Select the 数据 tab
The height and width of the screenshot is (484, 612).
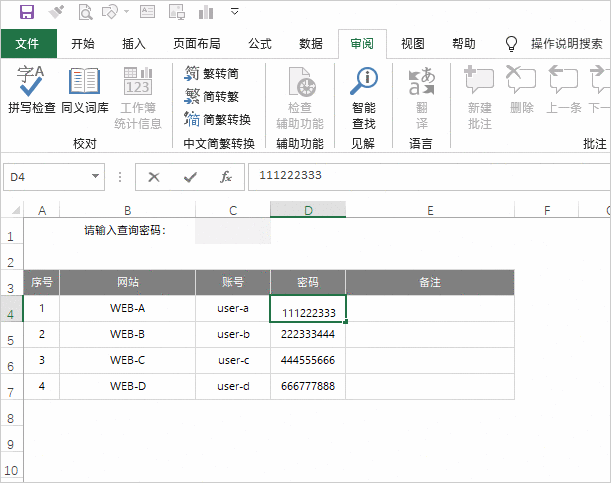tap(311, 43)
